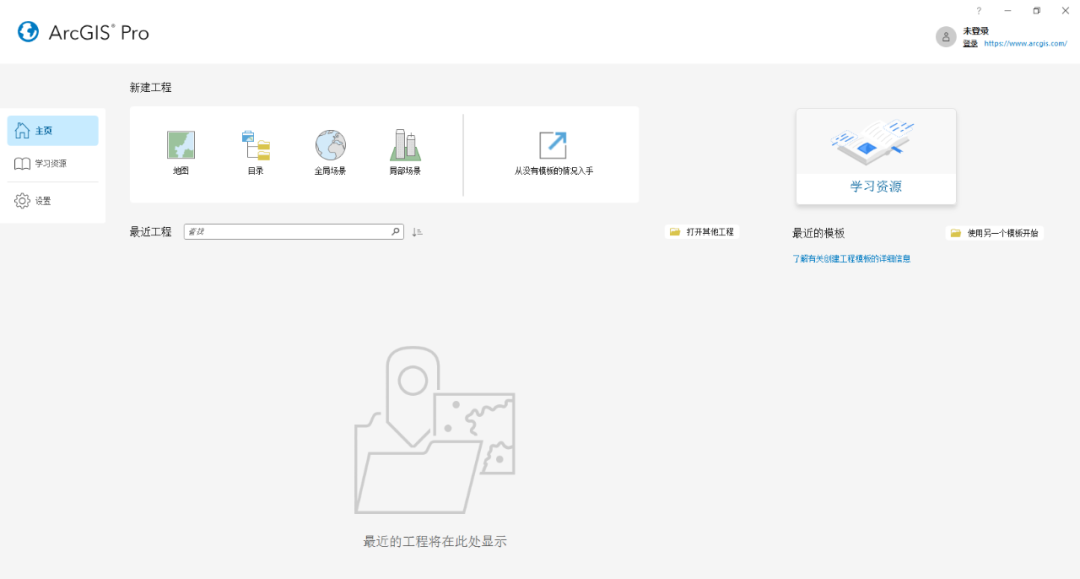This screenshot has width=1080, height=579.
Task: Start without a template (从没有模板的情况入手)
Action: (x=553, y=150)
